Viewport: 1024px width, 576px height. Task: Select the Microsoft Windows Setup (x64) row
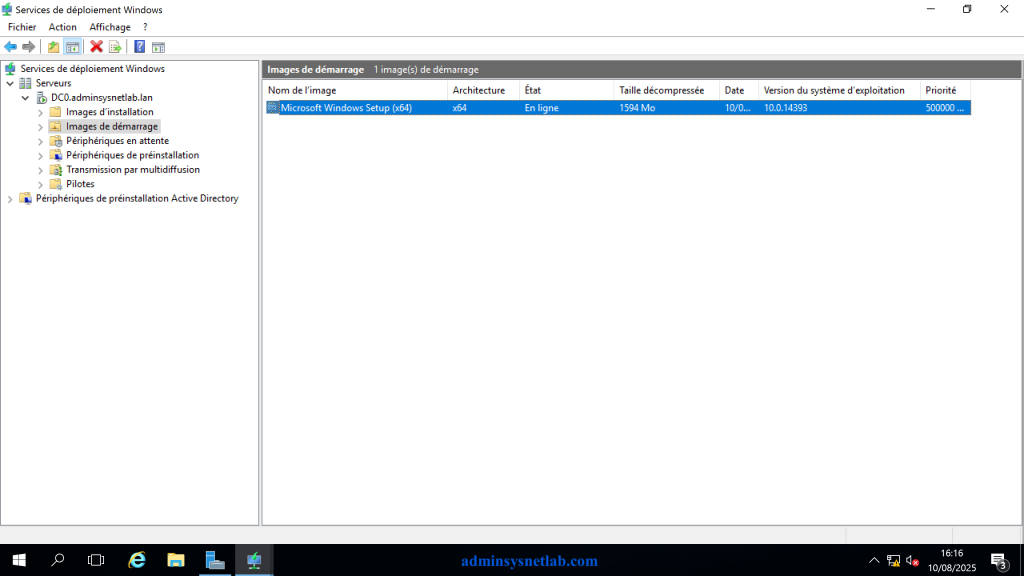pyautogui.click(x=618, y=108)
